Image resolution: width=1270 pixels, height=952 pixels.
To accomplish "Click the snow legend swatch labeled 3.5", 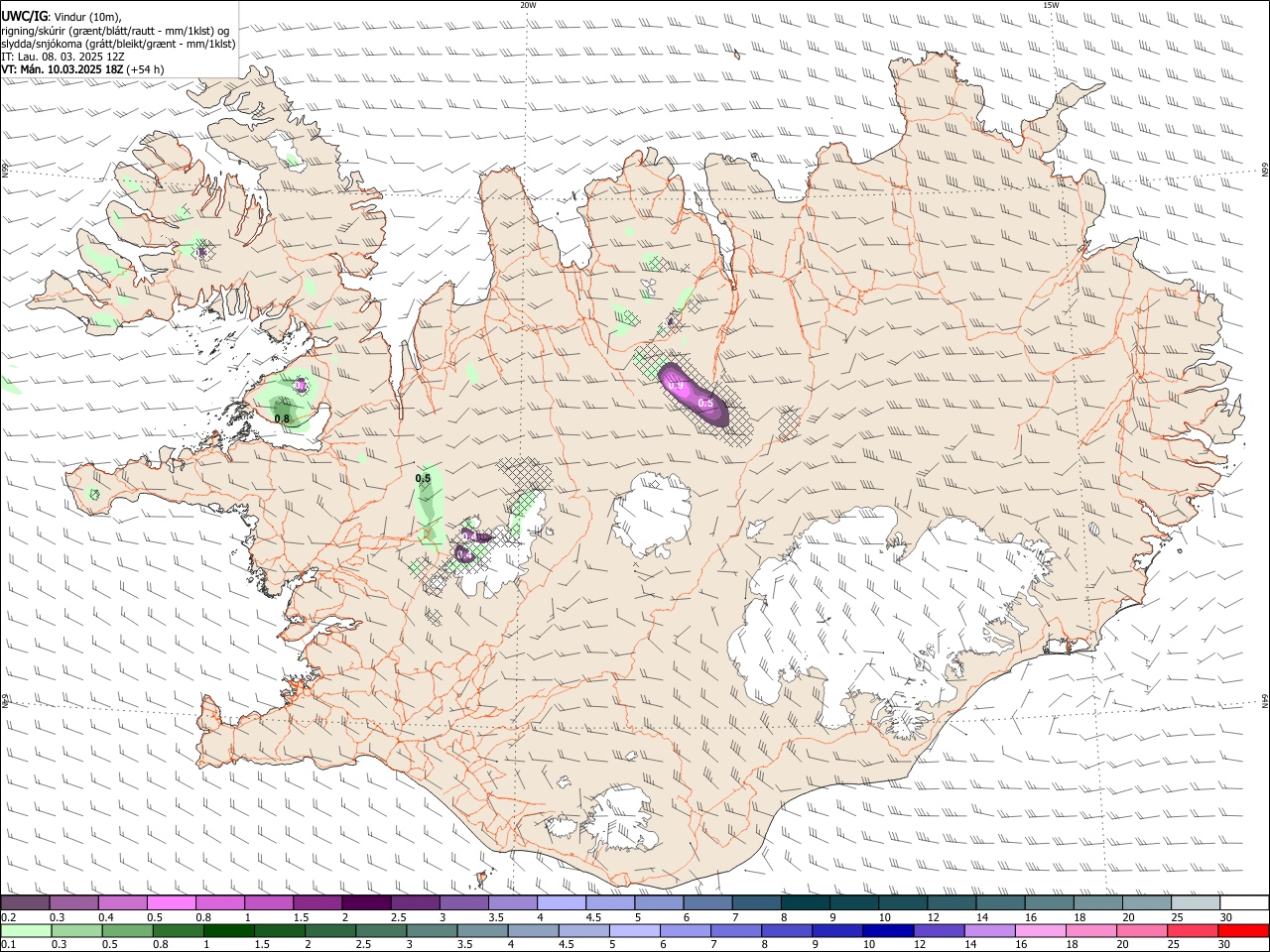I will tap(511, 903).
